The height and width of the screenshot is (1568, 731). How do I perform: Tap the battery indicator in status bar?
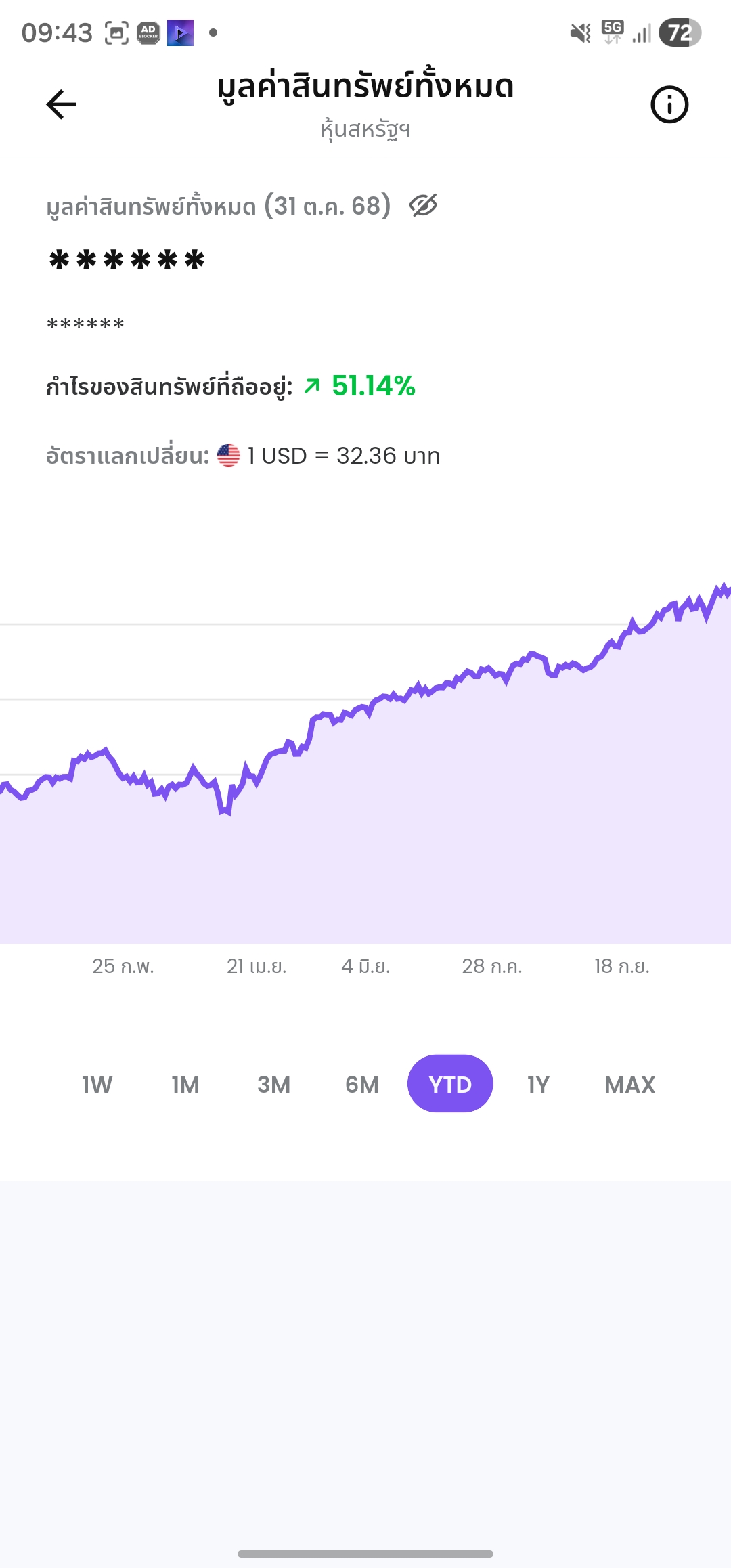(680, 32)
